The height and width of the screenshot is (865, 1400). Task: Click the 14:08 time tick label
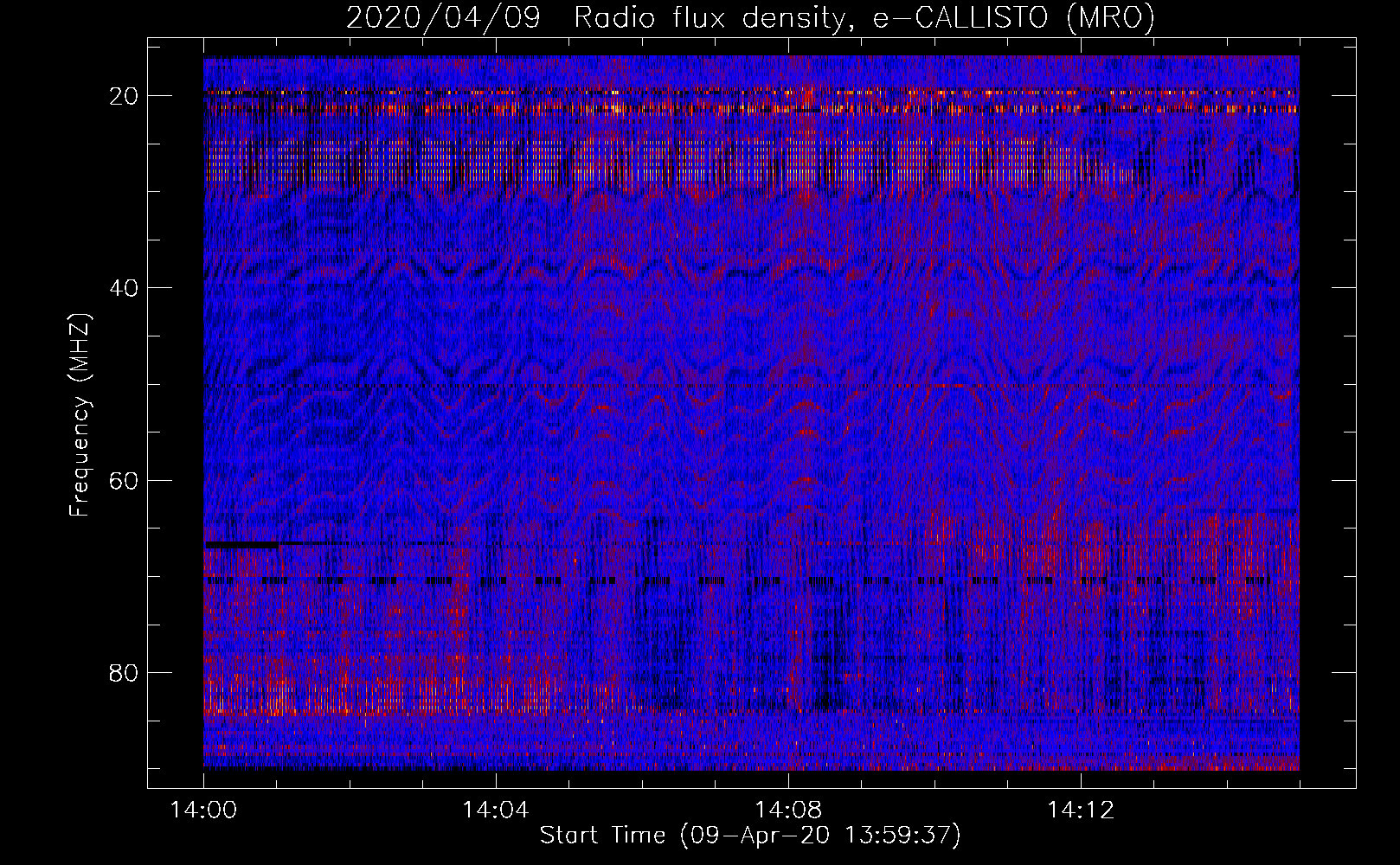(788, 811)
